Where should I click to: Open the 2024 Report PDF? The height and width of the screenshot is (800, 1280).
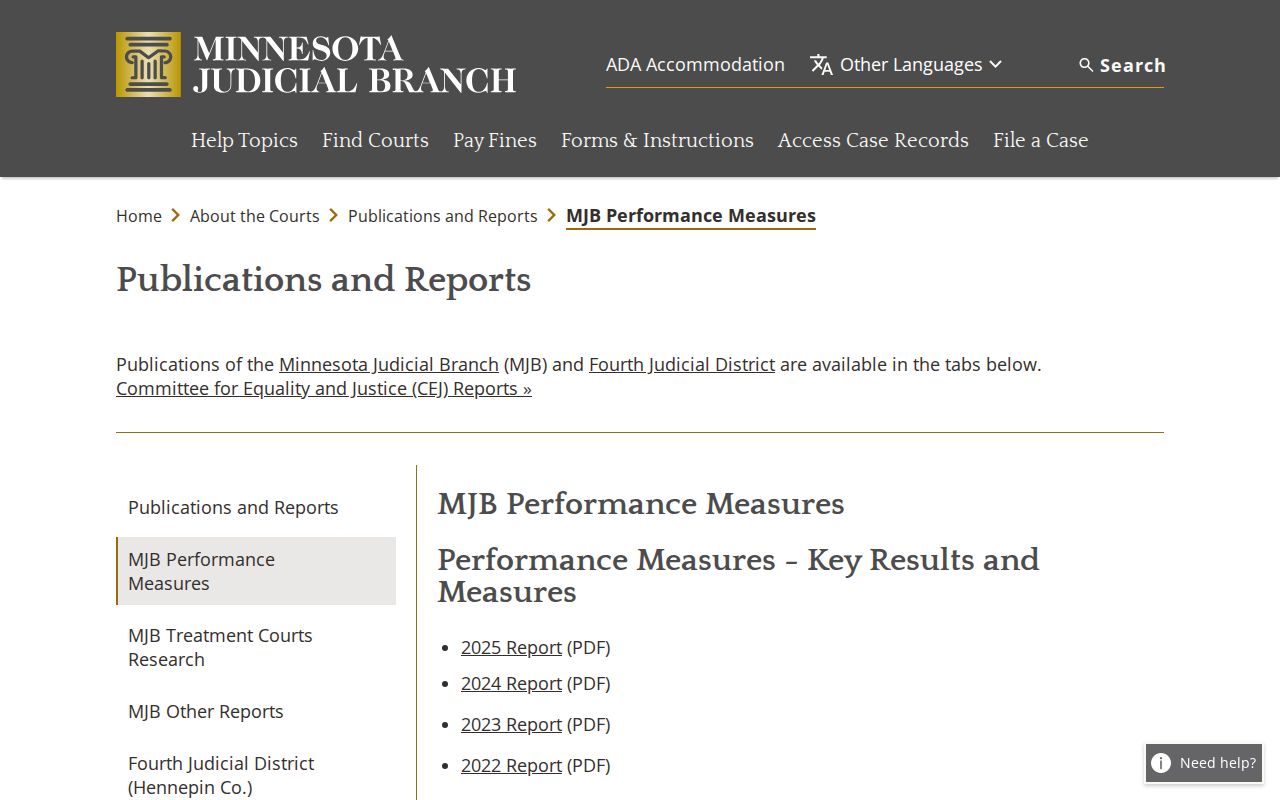coord(511,683)
